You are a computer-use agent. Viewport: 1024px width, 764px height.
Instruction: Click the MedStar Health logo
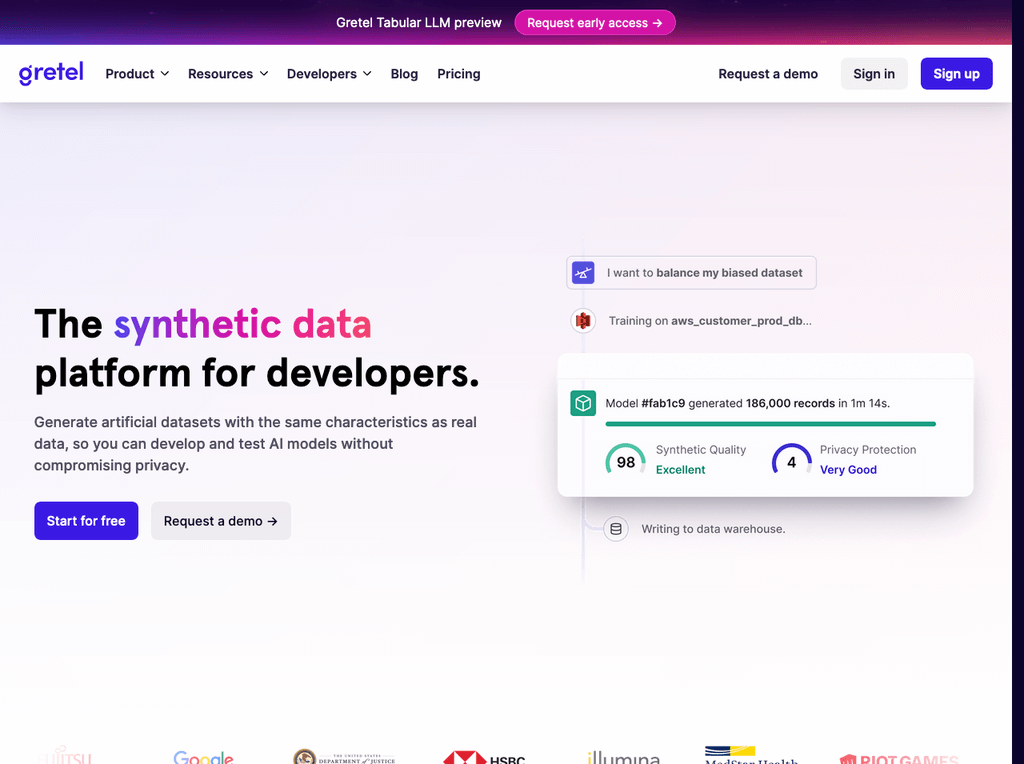point(751,755)
